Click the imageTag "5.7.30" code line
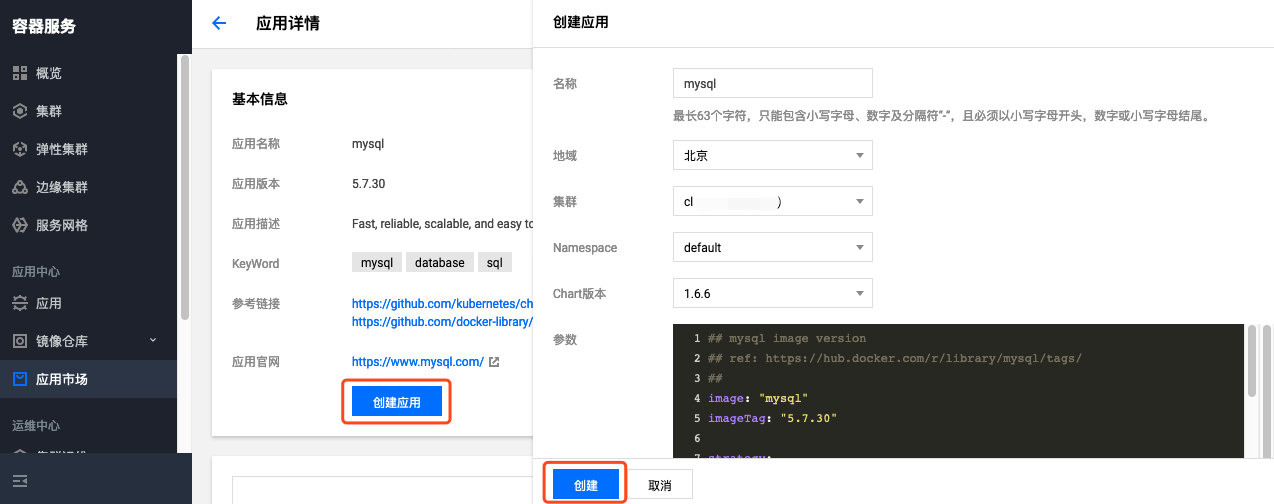This screenshot has width=1274, height=504. click(772, 418)
